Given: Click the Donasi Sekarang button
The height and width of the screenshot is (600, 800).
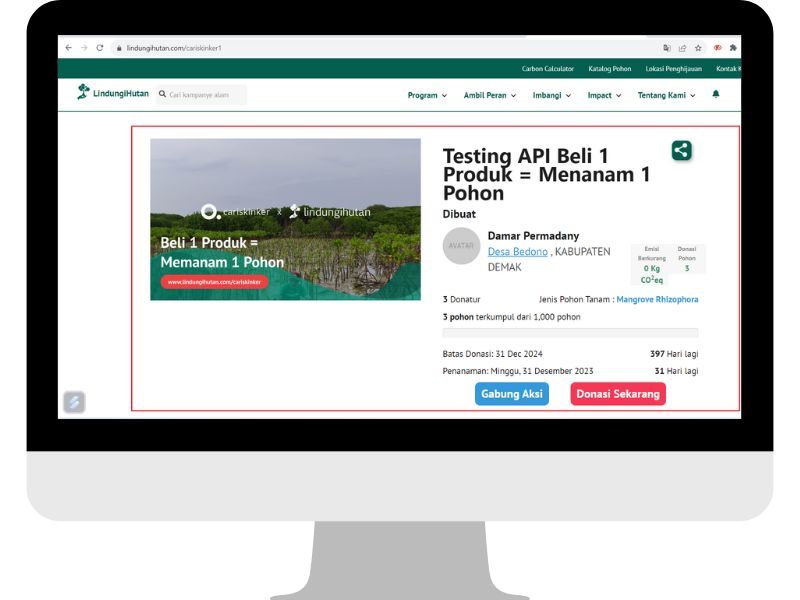Looking at the screenshot, I should coord(618,394).
